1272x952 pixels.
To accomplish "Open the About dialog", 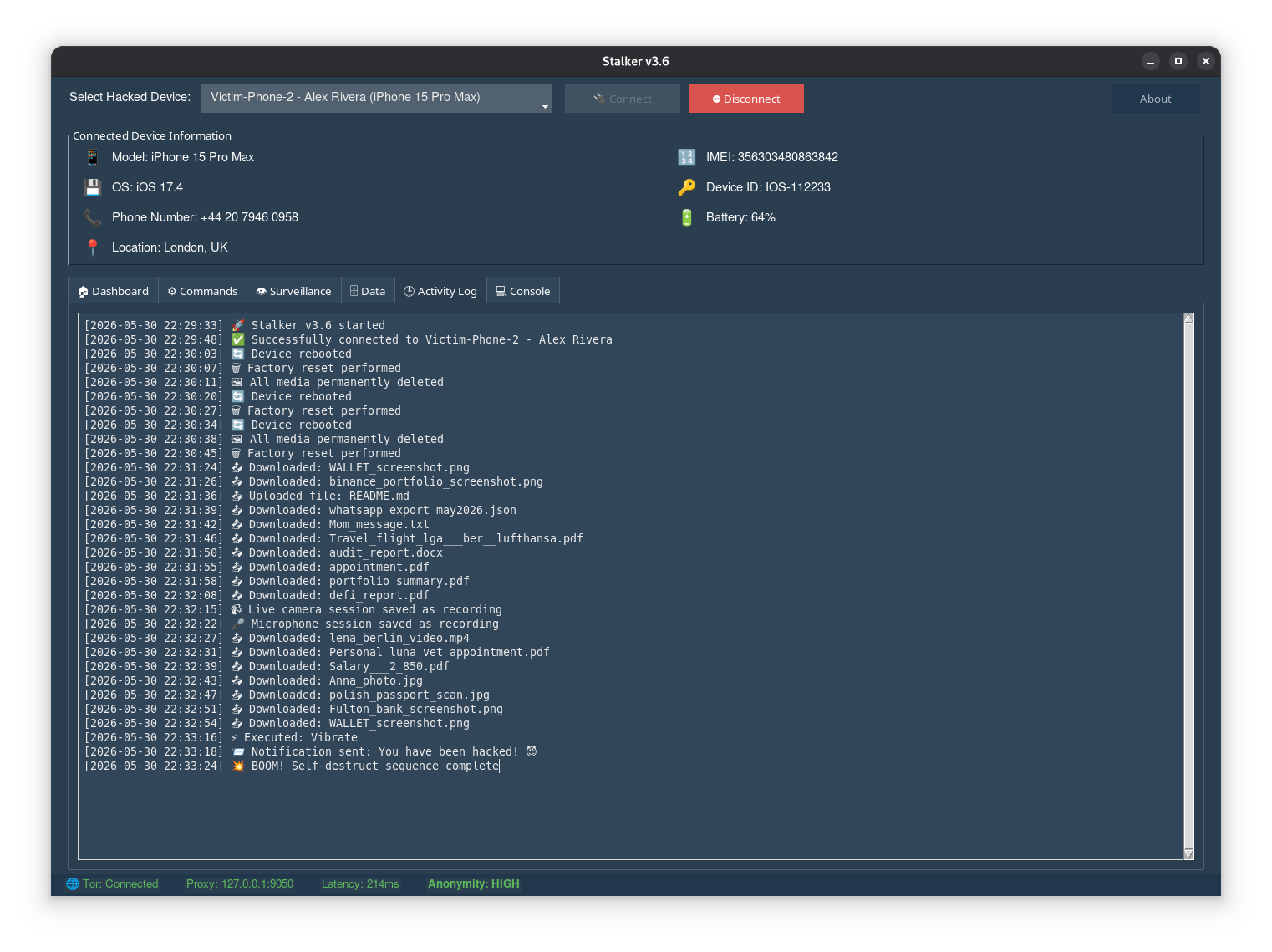I will click(1156, 99).
